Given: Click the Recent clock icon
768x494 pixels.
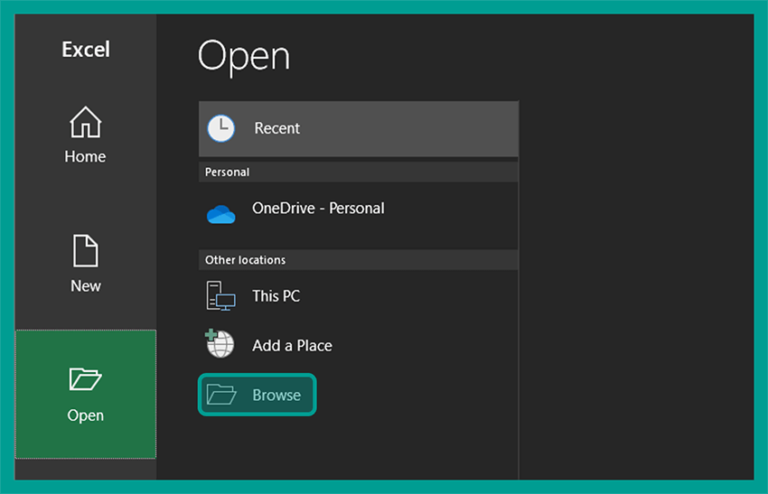Looking at the screenshot, I should click(x=221, y=128).
